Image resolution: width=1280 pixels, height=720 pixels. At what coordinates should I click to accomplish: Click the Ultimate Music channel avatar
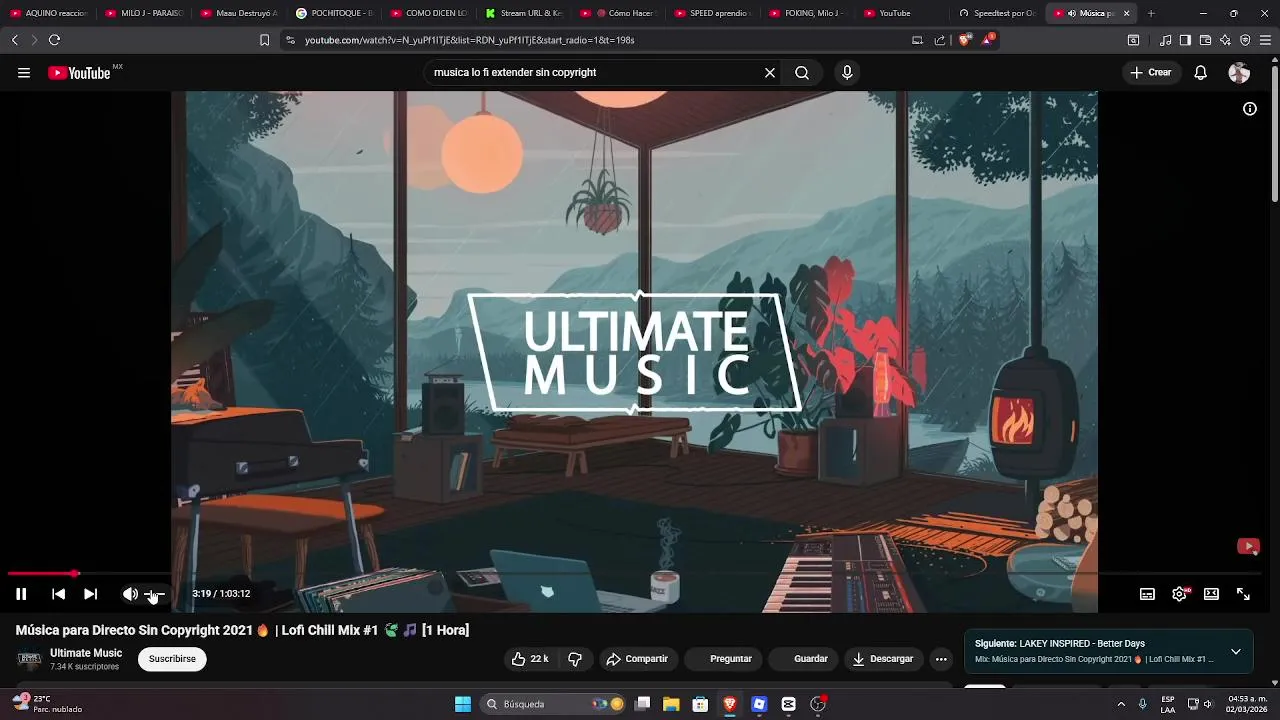[x=29, y=659]
